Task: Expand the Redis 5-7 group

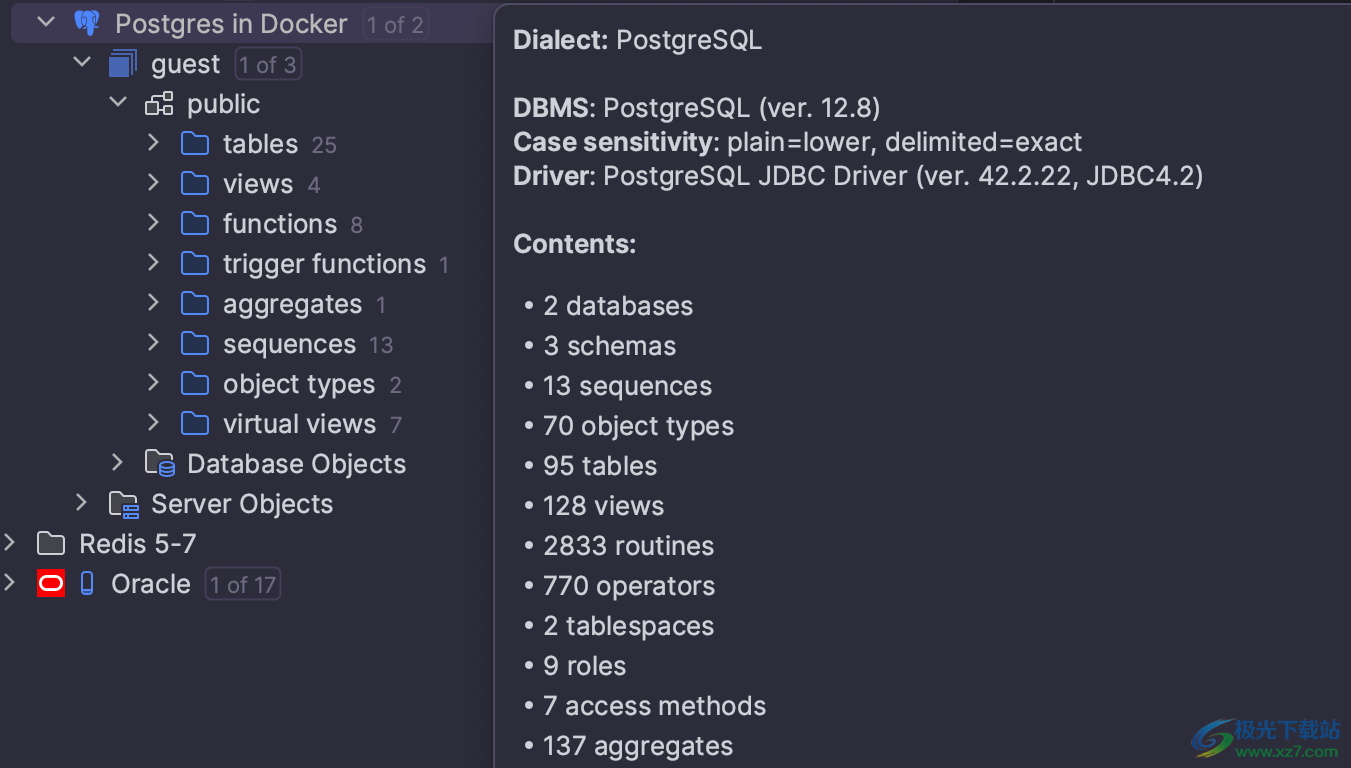Action: point(10,543)
